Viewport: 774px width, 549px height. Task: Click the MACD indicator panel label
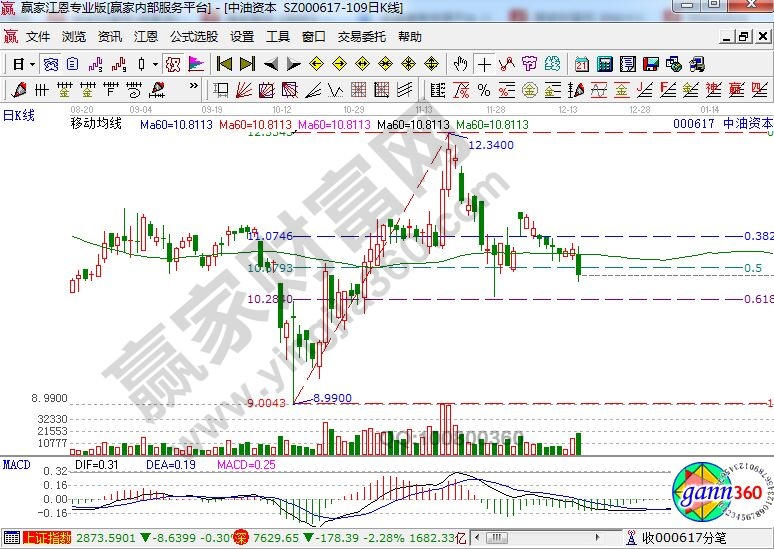[x=16, y=465]
